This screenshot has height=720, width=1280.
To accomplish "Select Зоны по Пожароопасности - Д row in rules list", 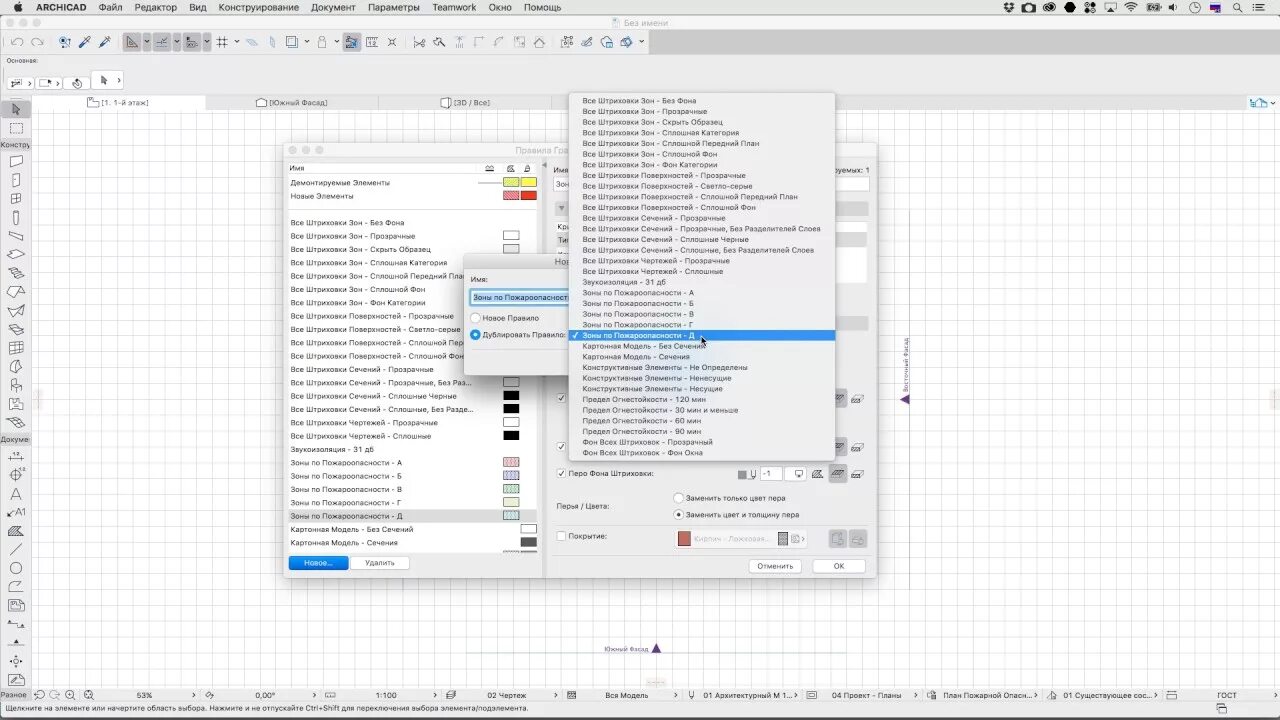I will pos(413,516).
